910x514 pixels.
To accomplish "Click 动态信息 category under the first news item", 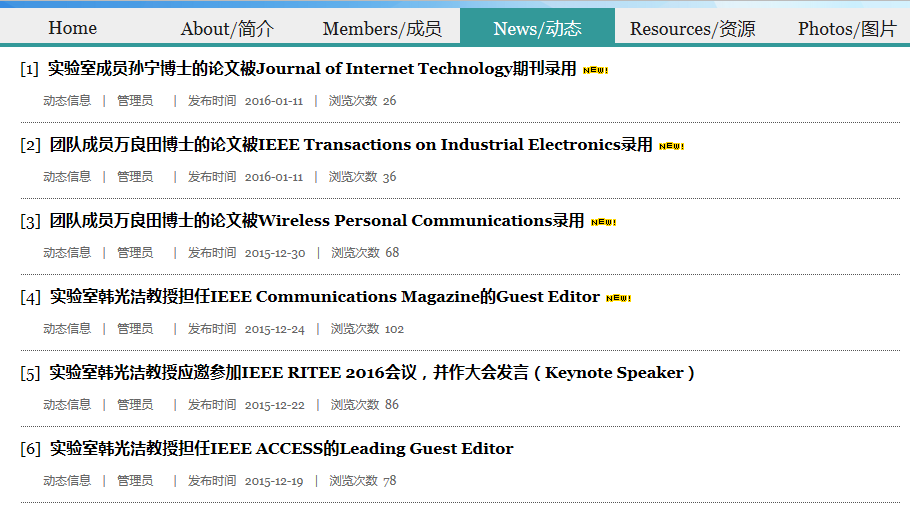I will click(67, 101).
